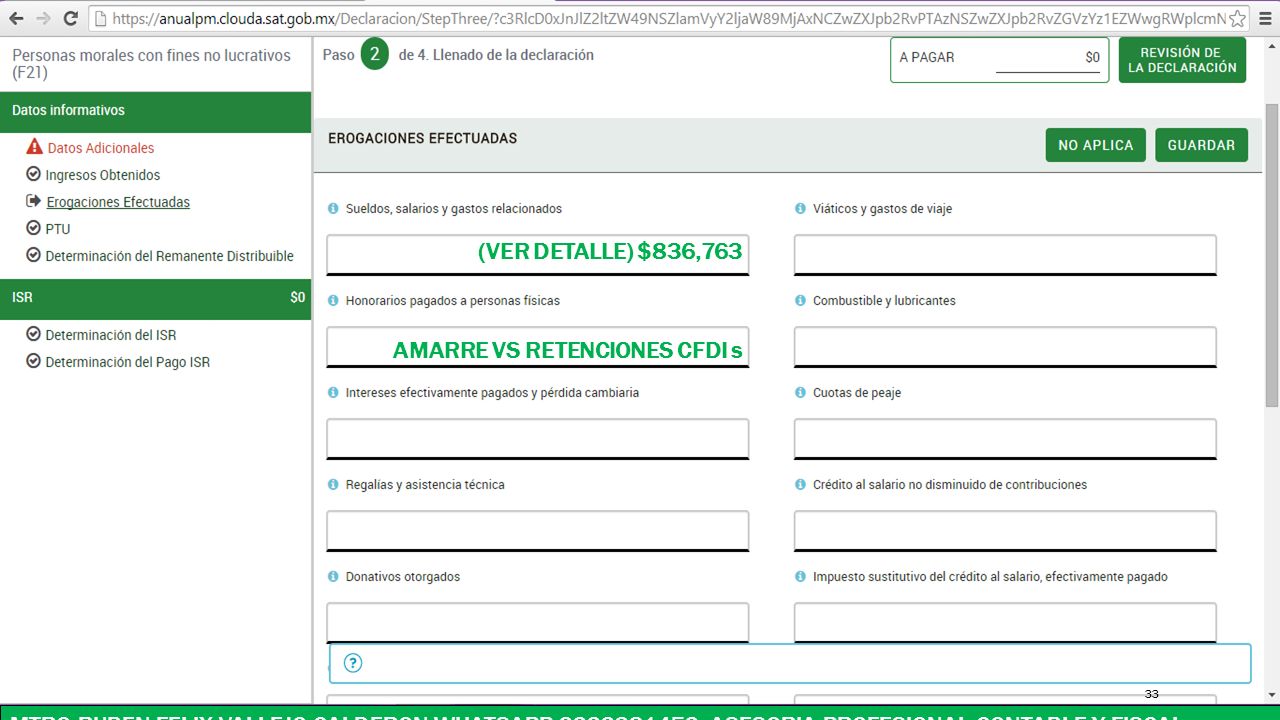This screenshot has height=720, width=1280.
Task: Open Determinación del ISR section
Action: [111, 335]
